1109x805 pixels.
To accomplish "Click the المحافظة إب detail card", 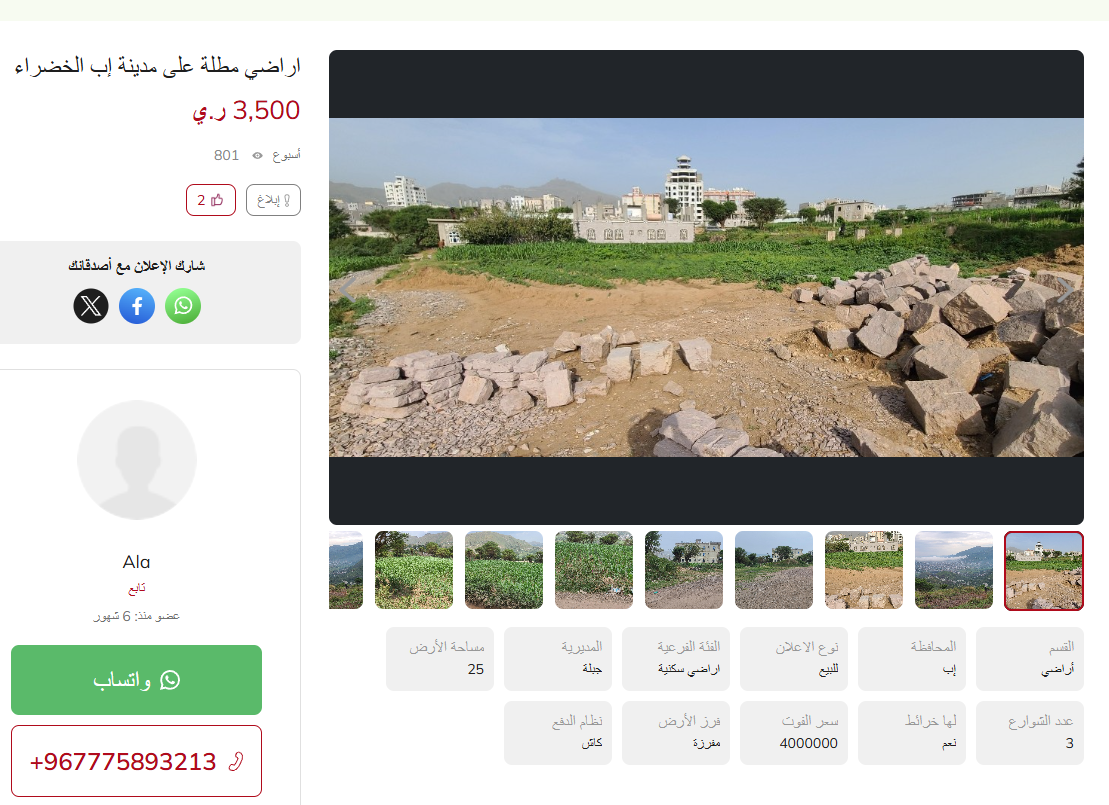I will (x=912, y=659).
